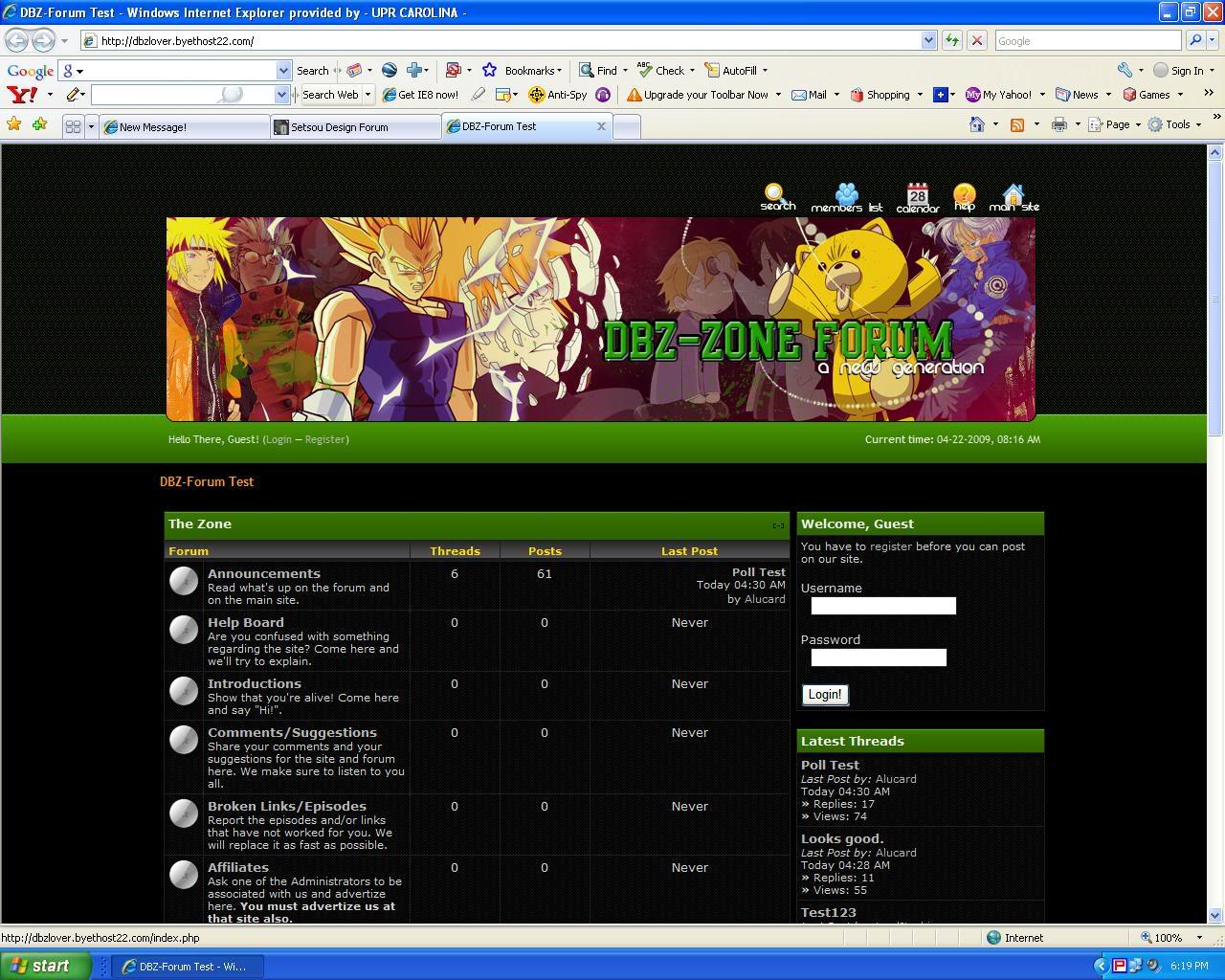Click the Affiliates forum status icon

[184, 875]
